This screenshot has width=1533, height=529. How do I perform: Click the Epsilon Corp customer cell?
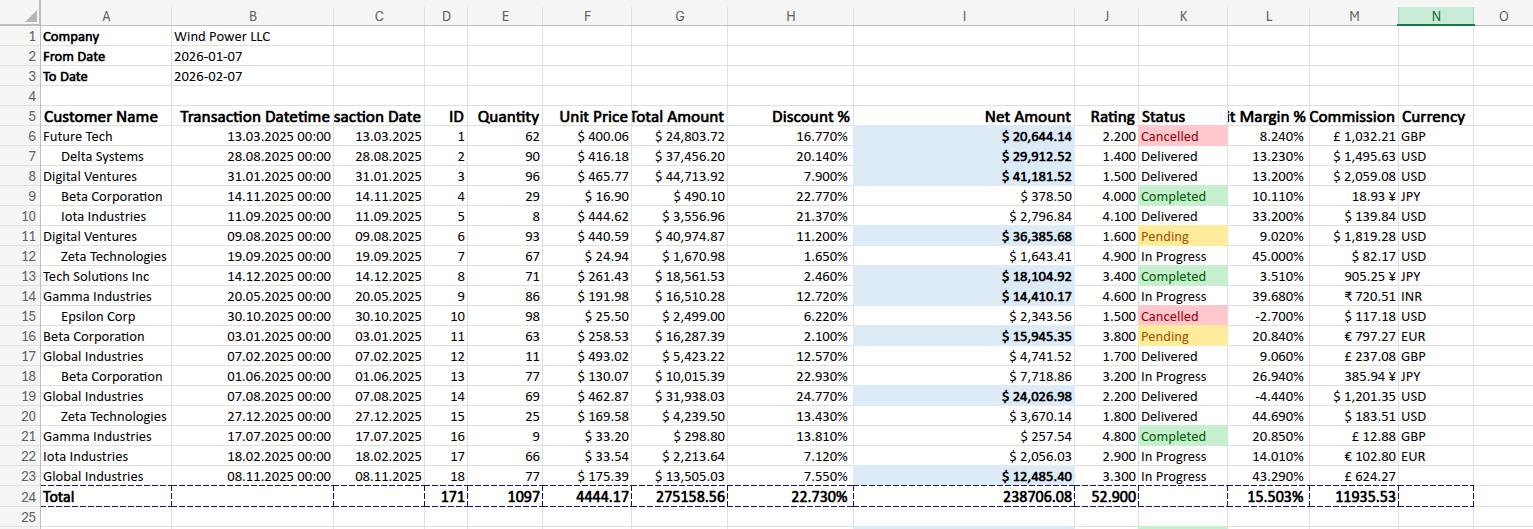[x=98, y=317]
